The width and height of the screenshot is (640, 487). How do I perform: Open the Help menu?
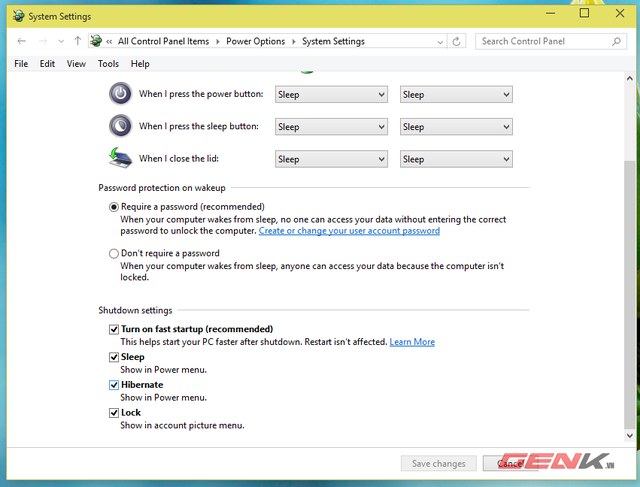[x=140, y=64]
